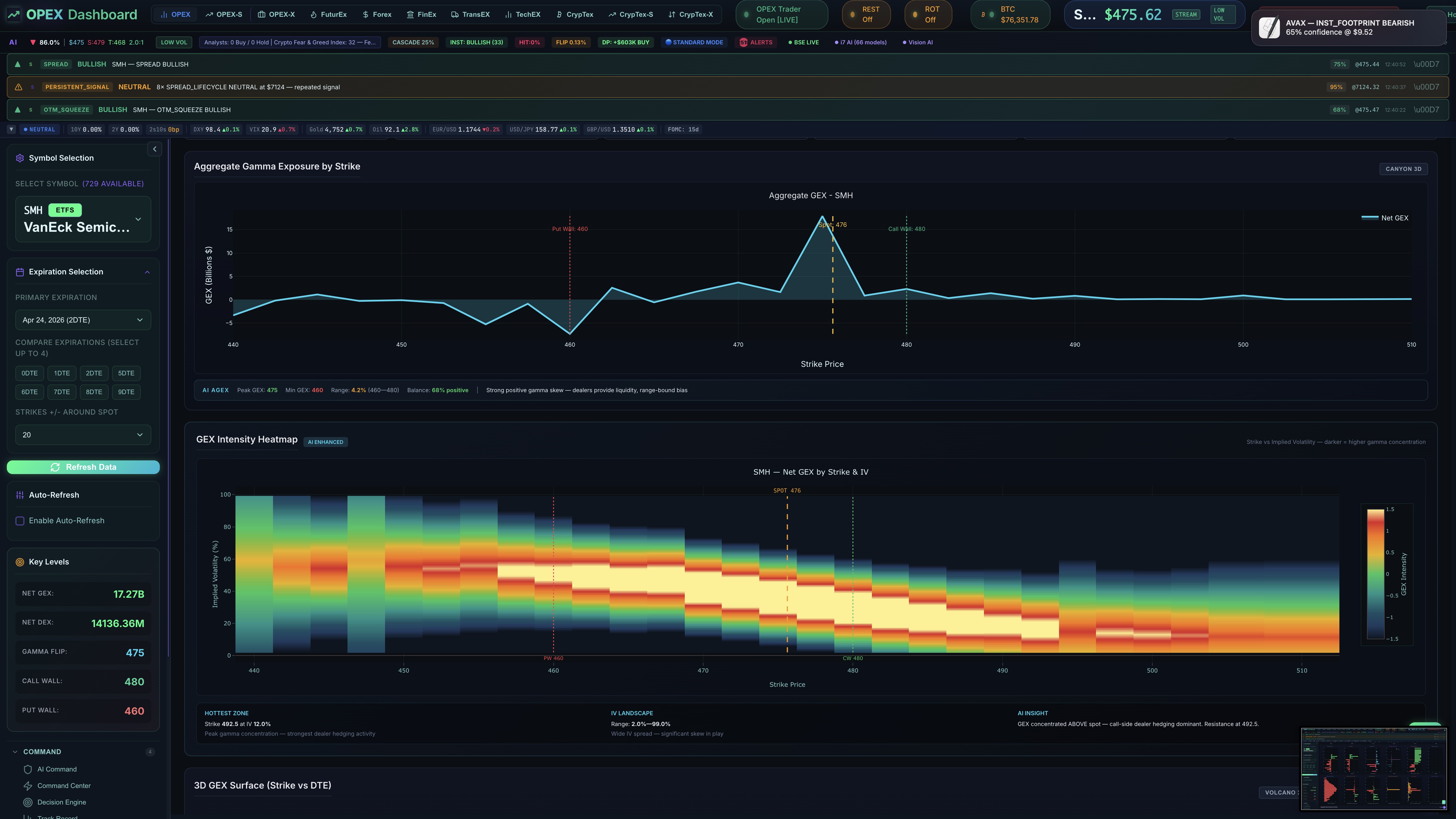This screenshot has height=819, width=1456.
Task: Toggle the REST Off switch
Action: [x=866, y=15]
